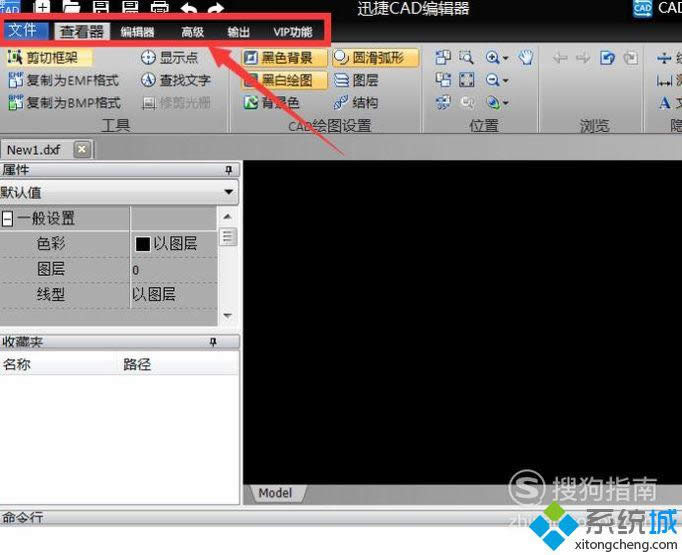Toggle 黑白绘图 setting
The image size is (682, 555).
click(284, 80)
